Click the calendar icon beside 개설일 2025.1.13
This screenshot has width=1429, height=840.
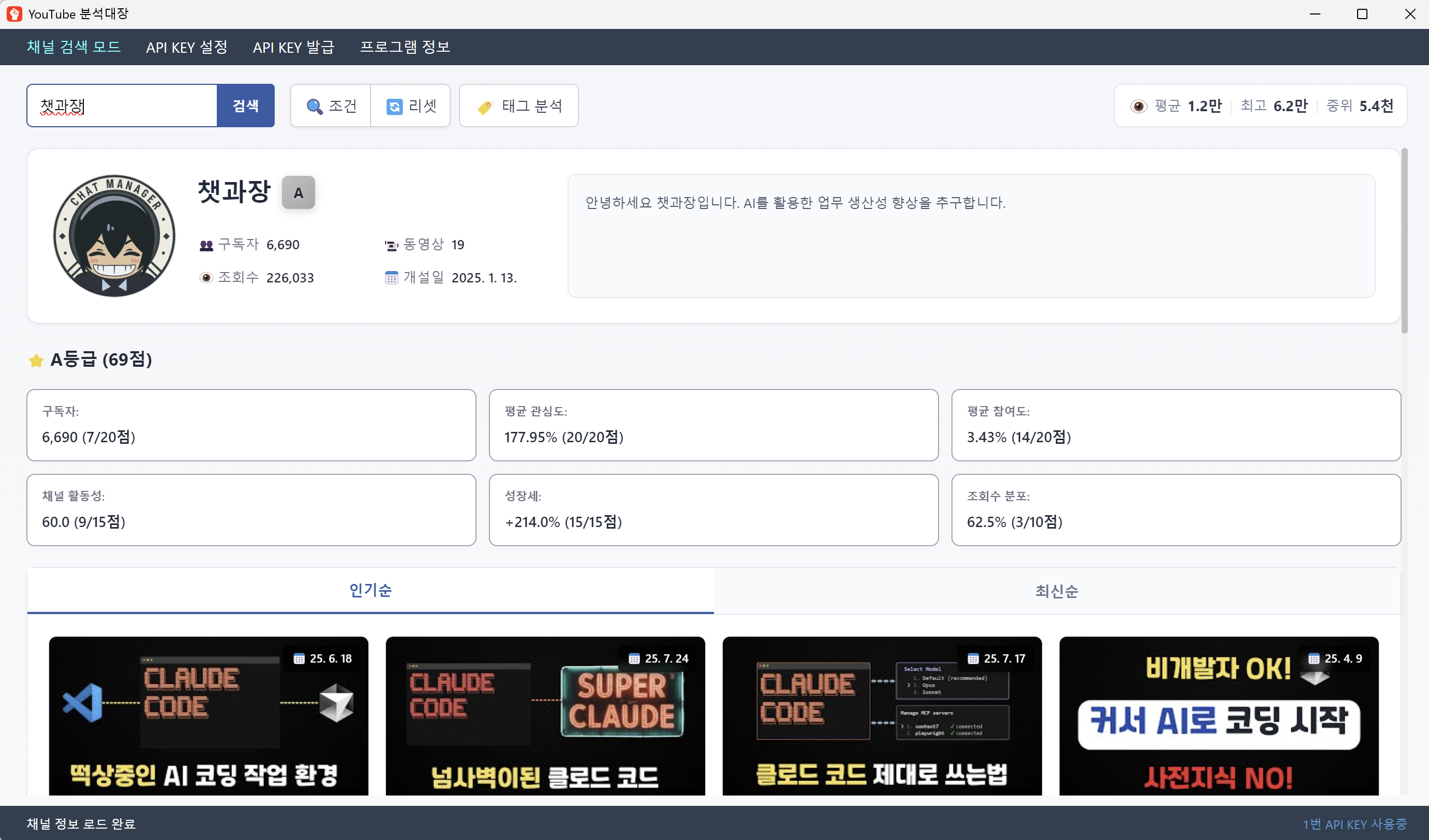pyautogui.click(x=391, y=278)
